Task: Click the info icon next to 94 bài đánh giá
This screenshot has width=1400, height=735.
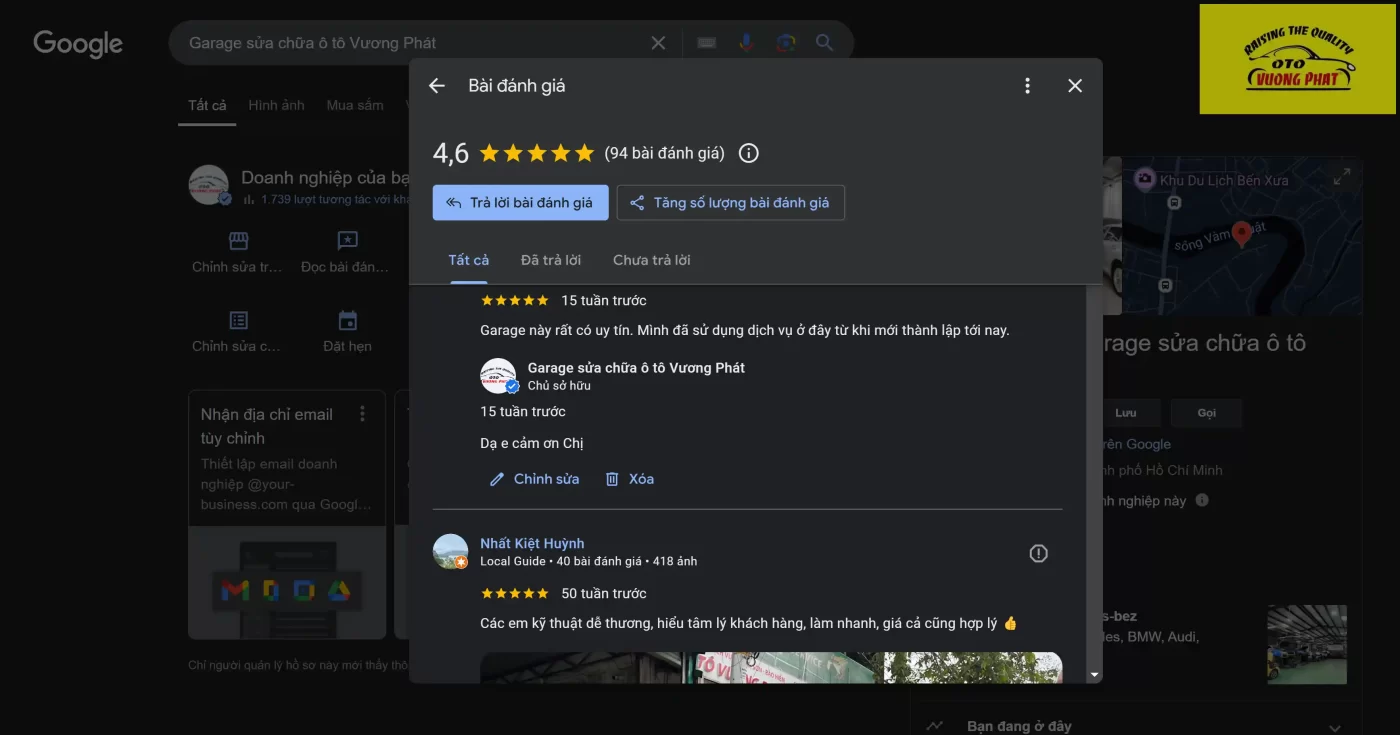Action: pos(748,153)
